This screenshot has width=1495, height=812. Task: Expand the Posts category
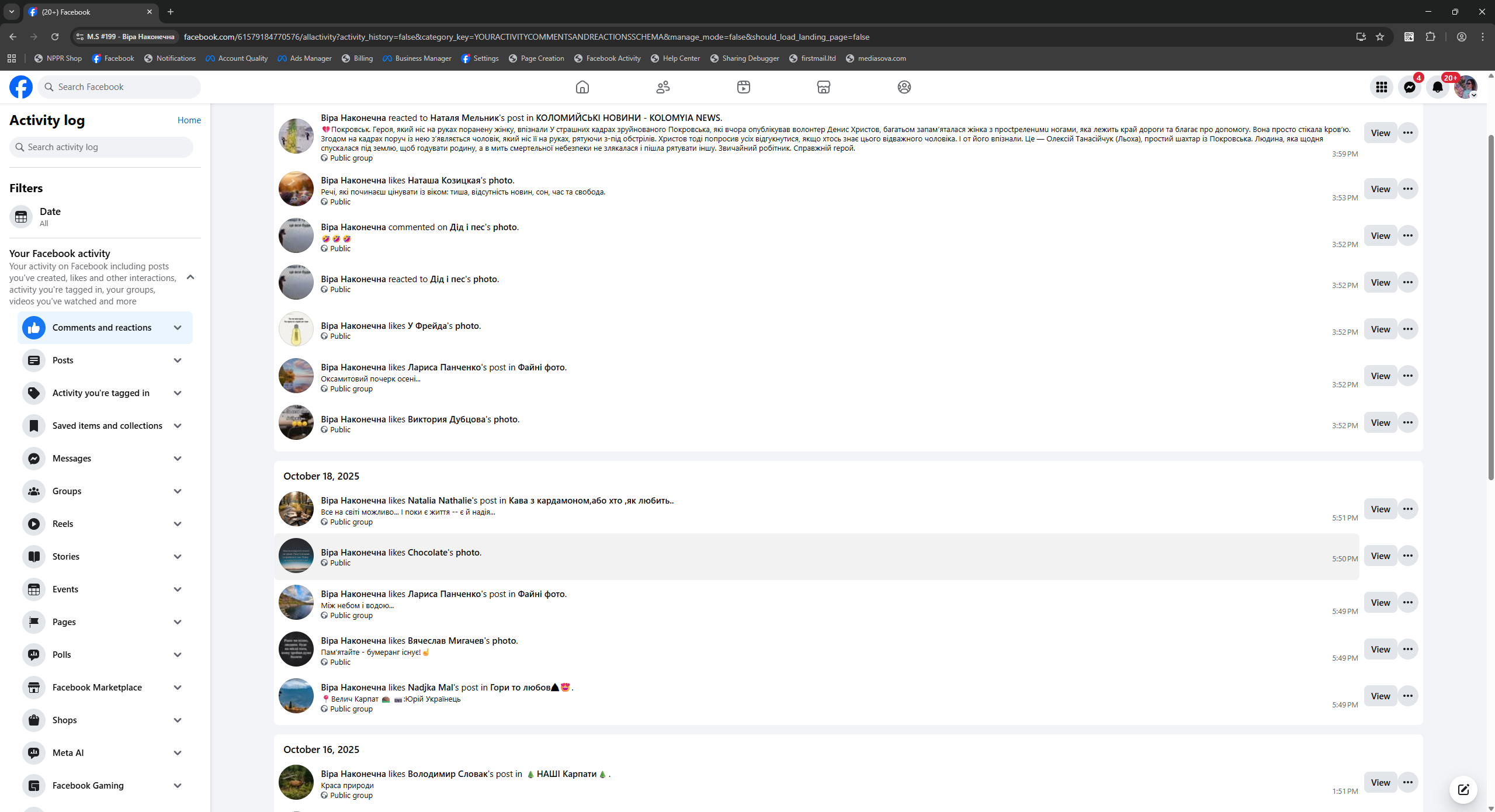tap(178, 360)
